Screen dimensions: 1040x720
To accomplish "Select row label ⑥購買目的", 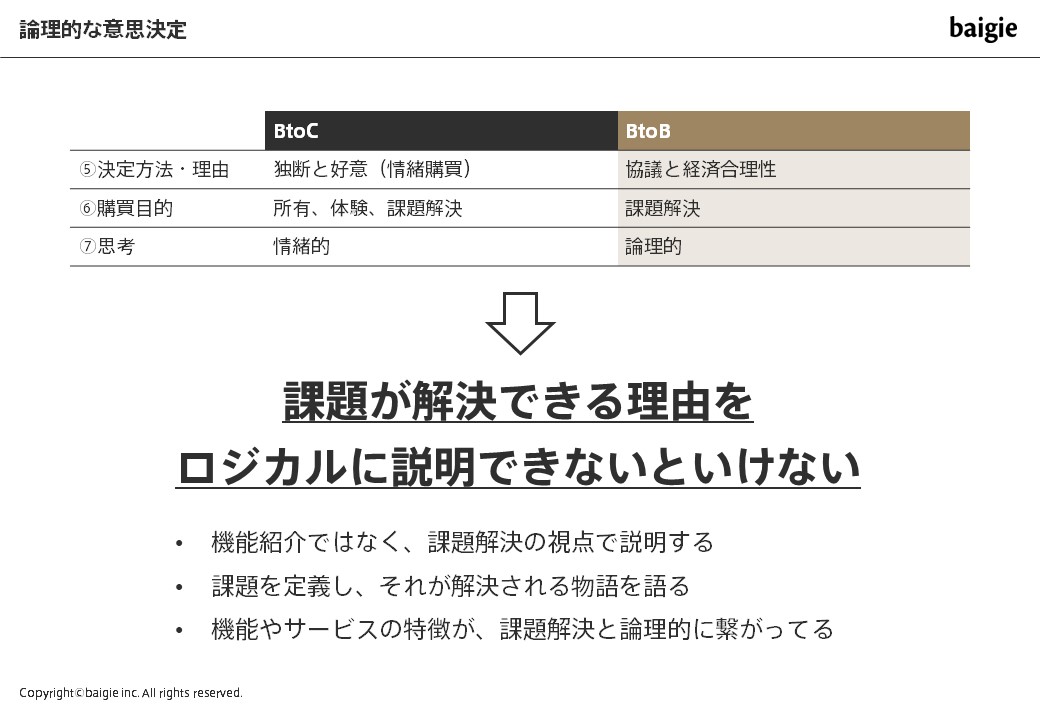I will pyautogui.click(x=126, y=208).
